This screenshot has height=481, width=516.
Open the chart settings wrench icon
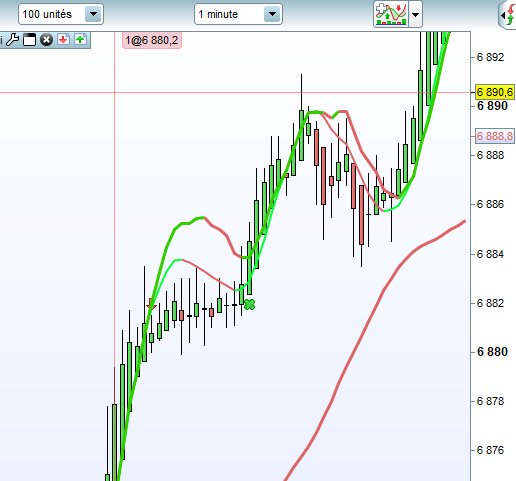(13, 40)
